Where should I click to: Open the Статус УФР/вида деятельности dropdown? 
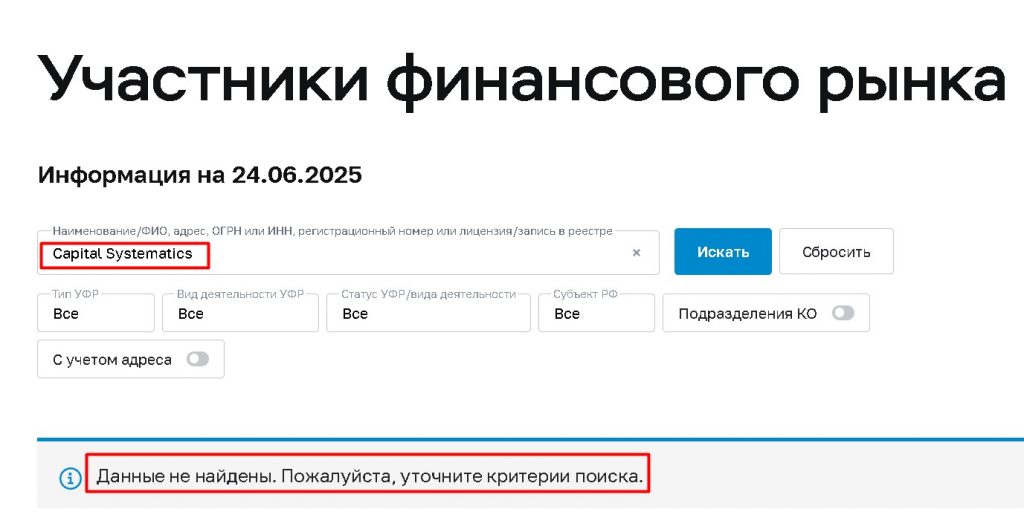[x=428, y=313]
